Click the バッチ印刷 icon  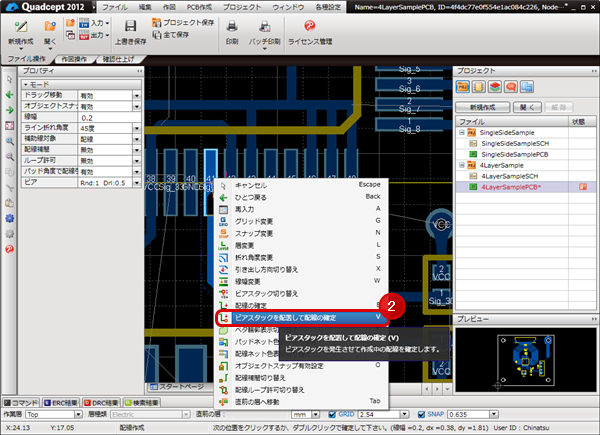(x=264, y=26)
